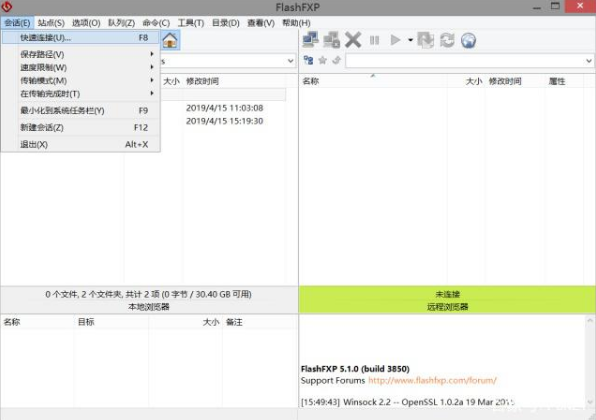Viewport: 596px width, 420px height.
Task: Click the abort X icon in the remote toolbar
Action: pos(353,40)
